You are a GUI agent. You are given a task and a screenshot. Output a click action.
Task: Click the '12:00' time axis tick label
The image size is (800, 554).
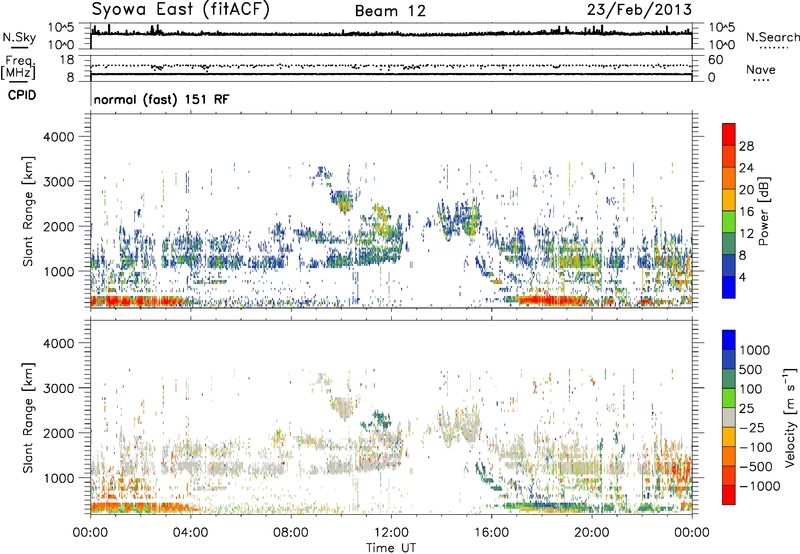tap(391, 533)
